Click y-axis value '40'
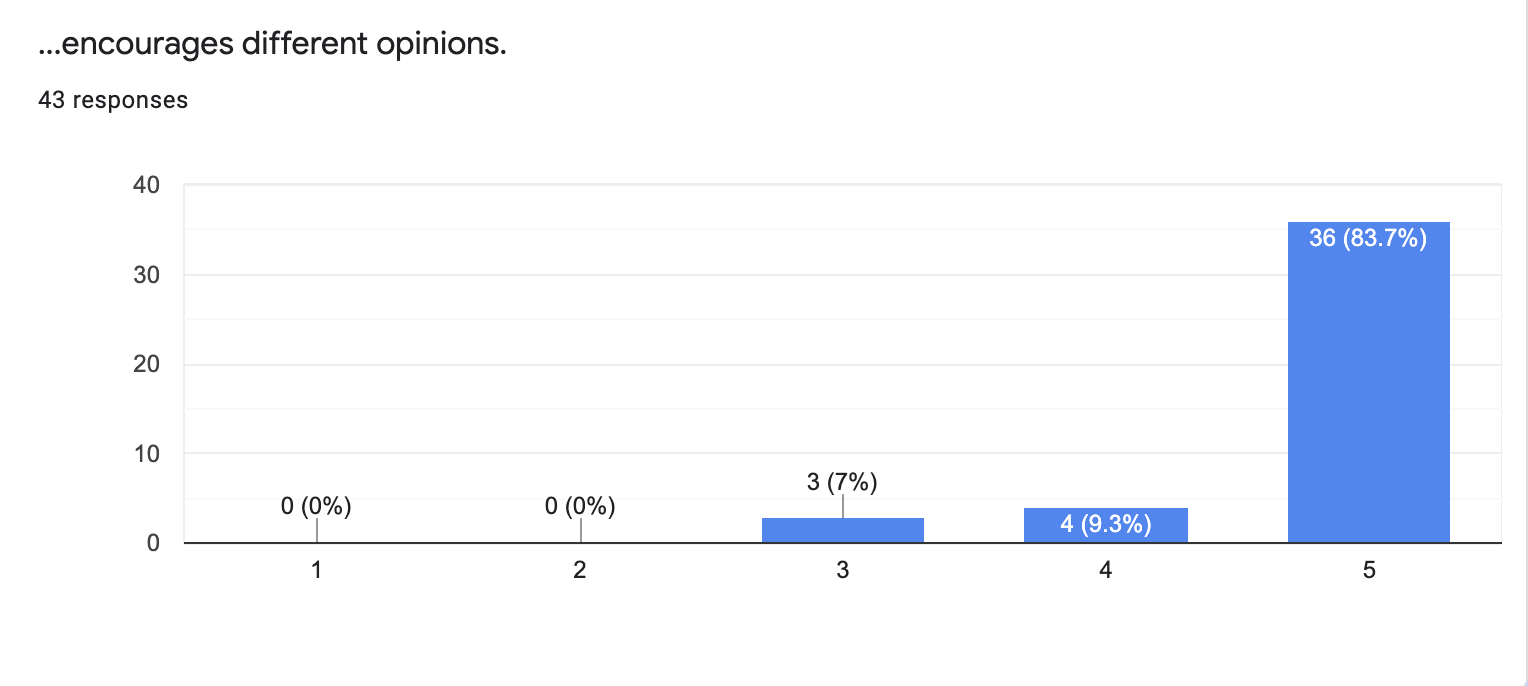The image size is (1528, 686). click(146, 186)
